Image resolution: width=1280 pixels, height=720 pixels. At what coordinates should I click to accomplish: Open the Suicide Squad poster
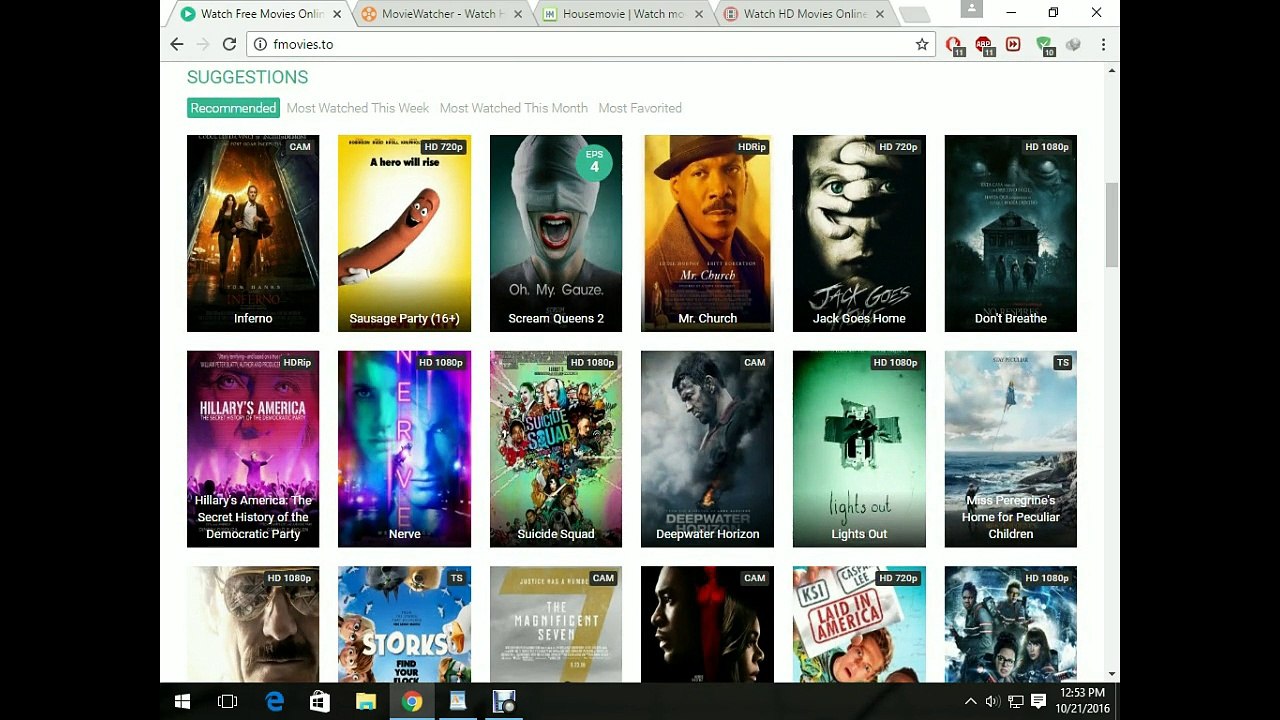point(556,449)
